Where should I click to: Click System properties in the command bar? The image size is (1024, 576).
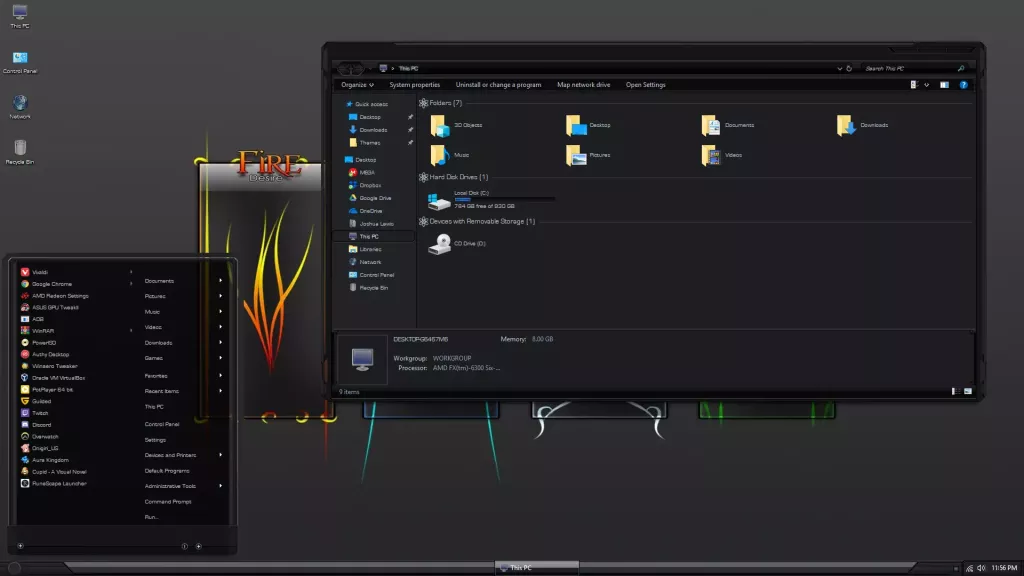click(414, 84)
